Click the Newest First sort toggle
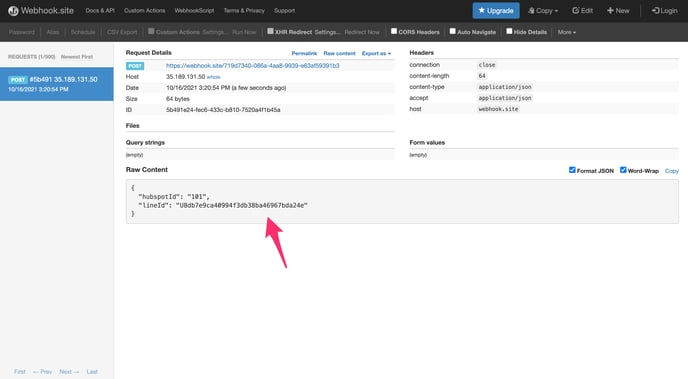Image resolution: width=688 pixels, height=379 pixels. click(x=77, y=57)
